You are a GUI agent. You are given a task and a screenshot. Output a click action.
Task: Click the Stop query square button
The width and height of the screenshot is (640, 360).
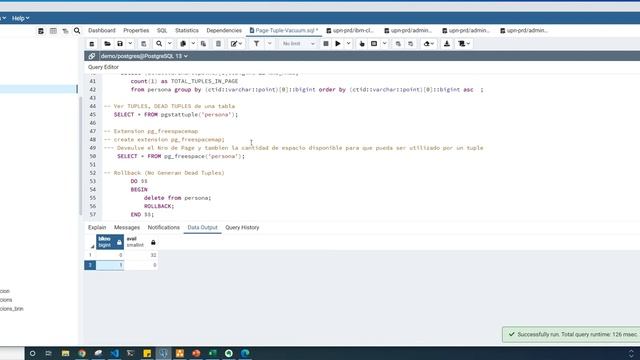point(326,44)
